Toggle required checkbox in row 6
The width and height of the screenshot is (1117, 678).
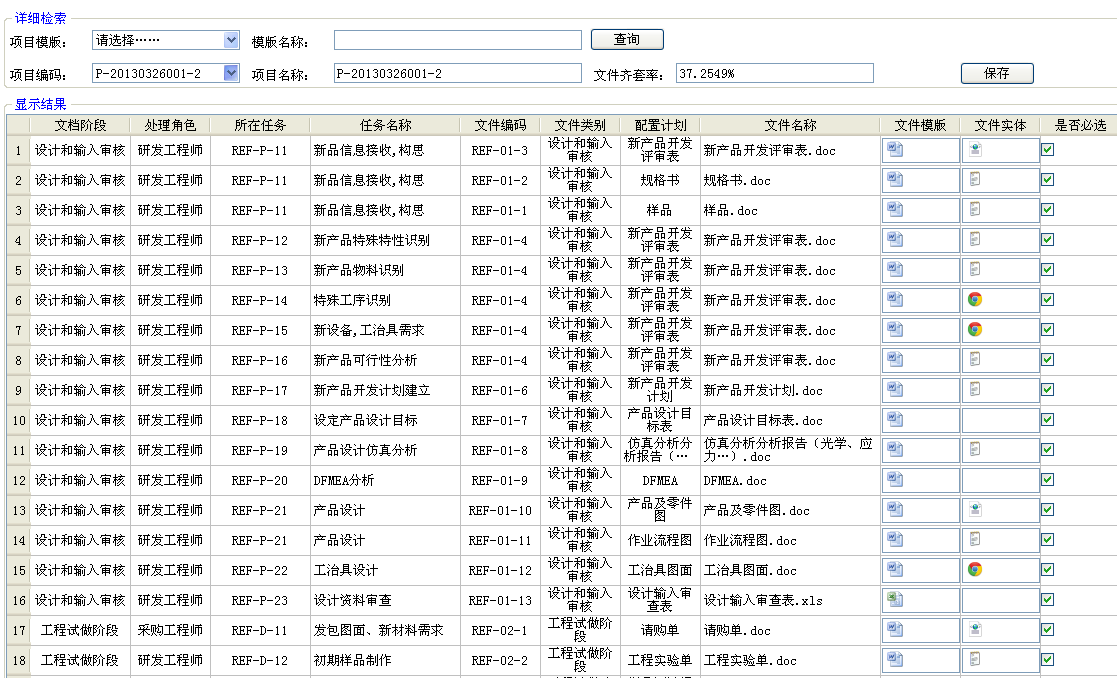pos(1048,299)
